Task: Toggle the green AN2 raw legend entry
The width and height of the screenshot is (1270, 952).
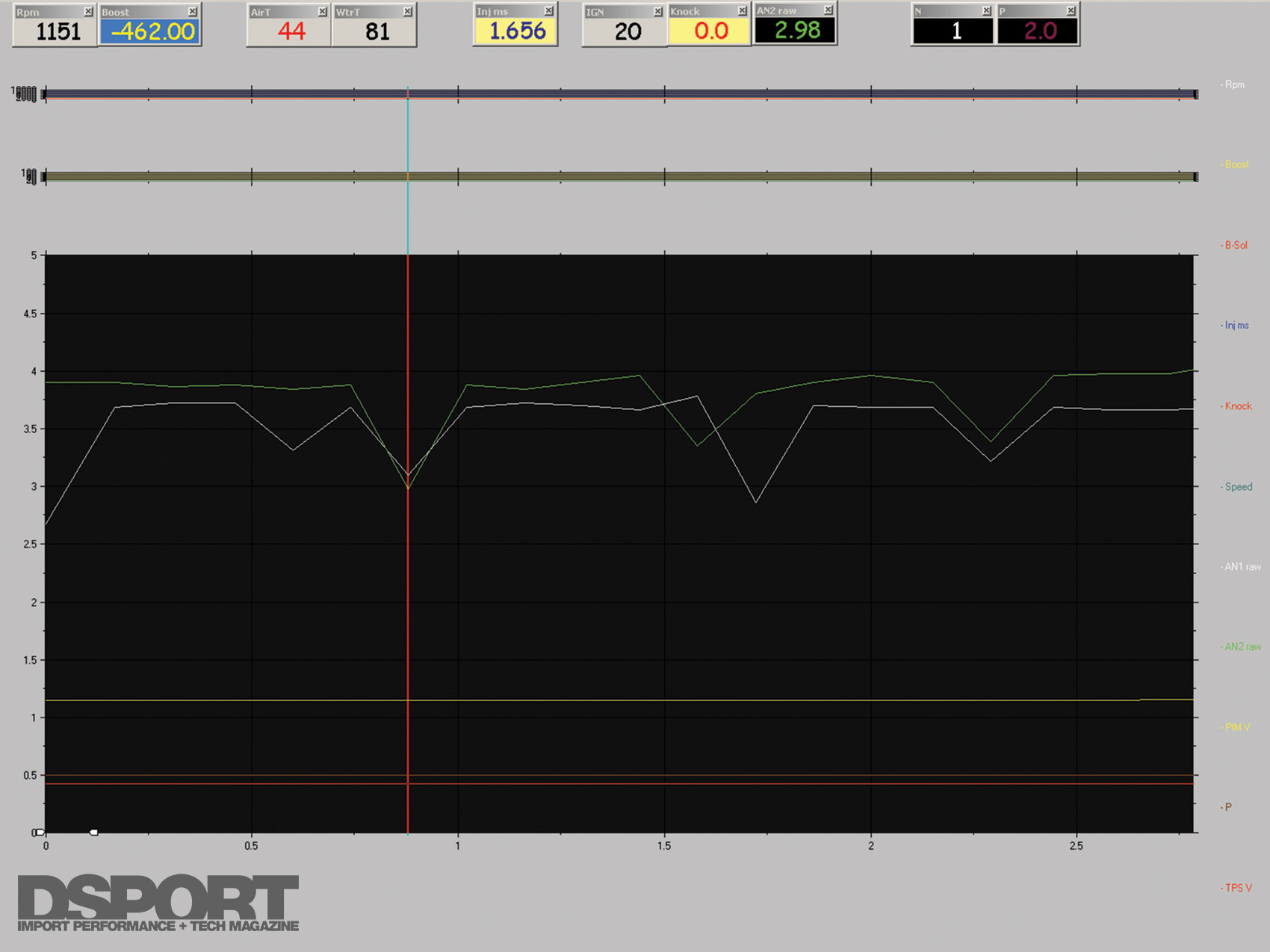Action: coord(1242,647)
